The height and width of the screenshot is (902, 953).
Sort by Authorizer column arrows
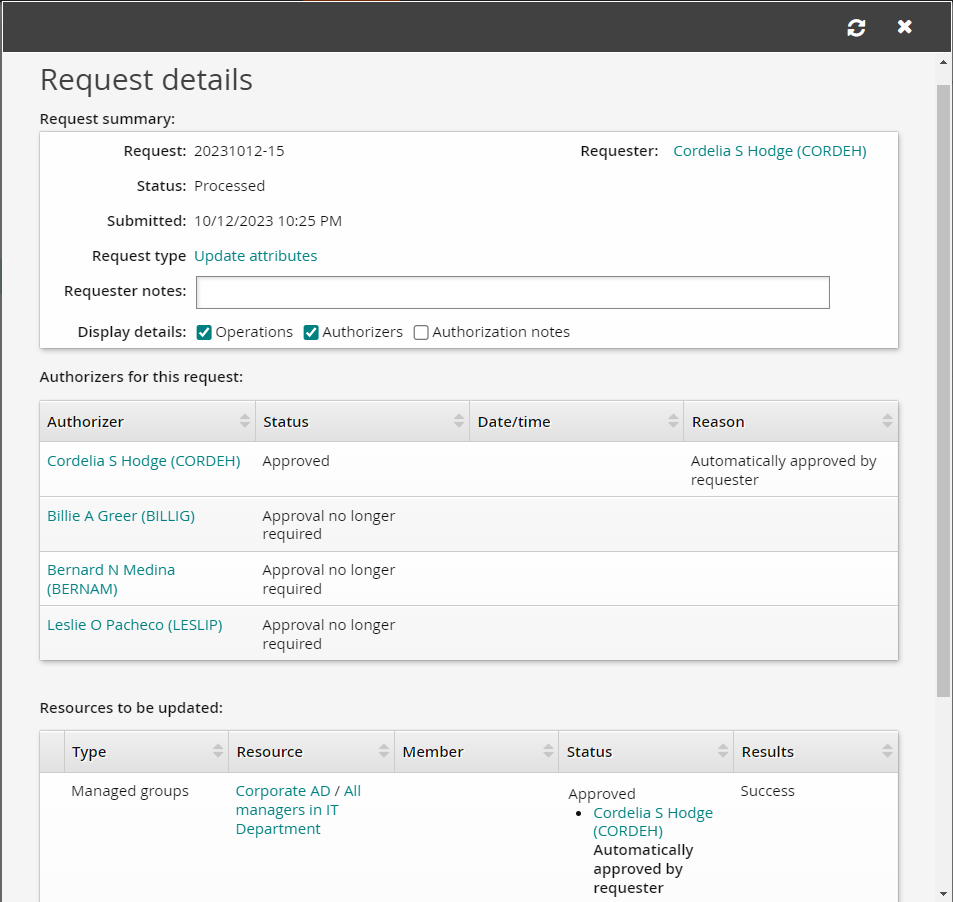coord(245,422)
